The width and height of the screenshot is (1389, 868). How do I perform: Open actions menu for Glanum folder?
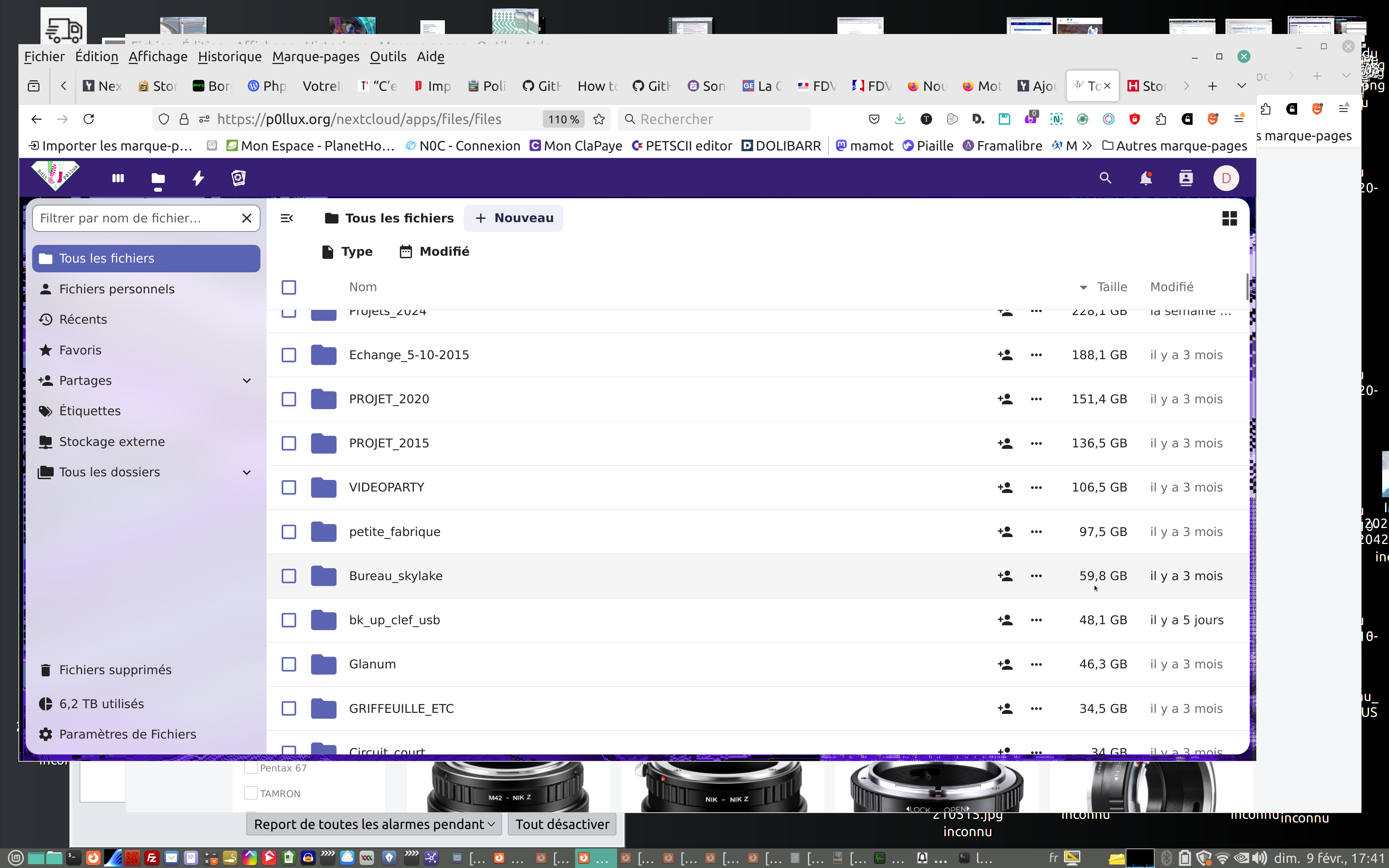pyautogui.click(x=1036, y=664)
